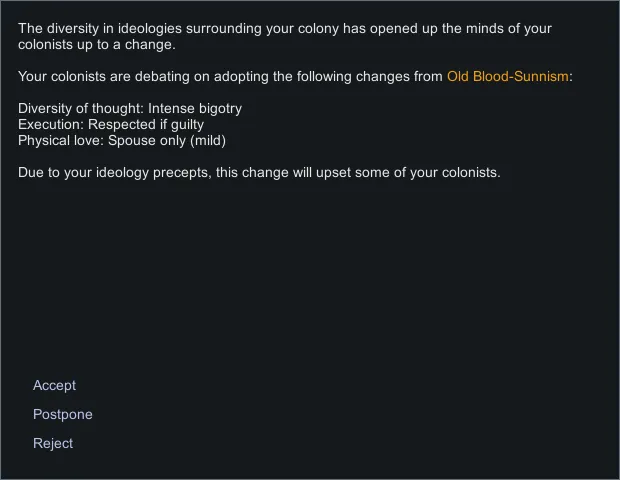This screenshot has height=480, width=620.
Task: Select the 'Intense bigotry' value text
Action: [195, 108]
